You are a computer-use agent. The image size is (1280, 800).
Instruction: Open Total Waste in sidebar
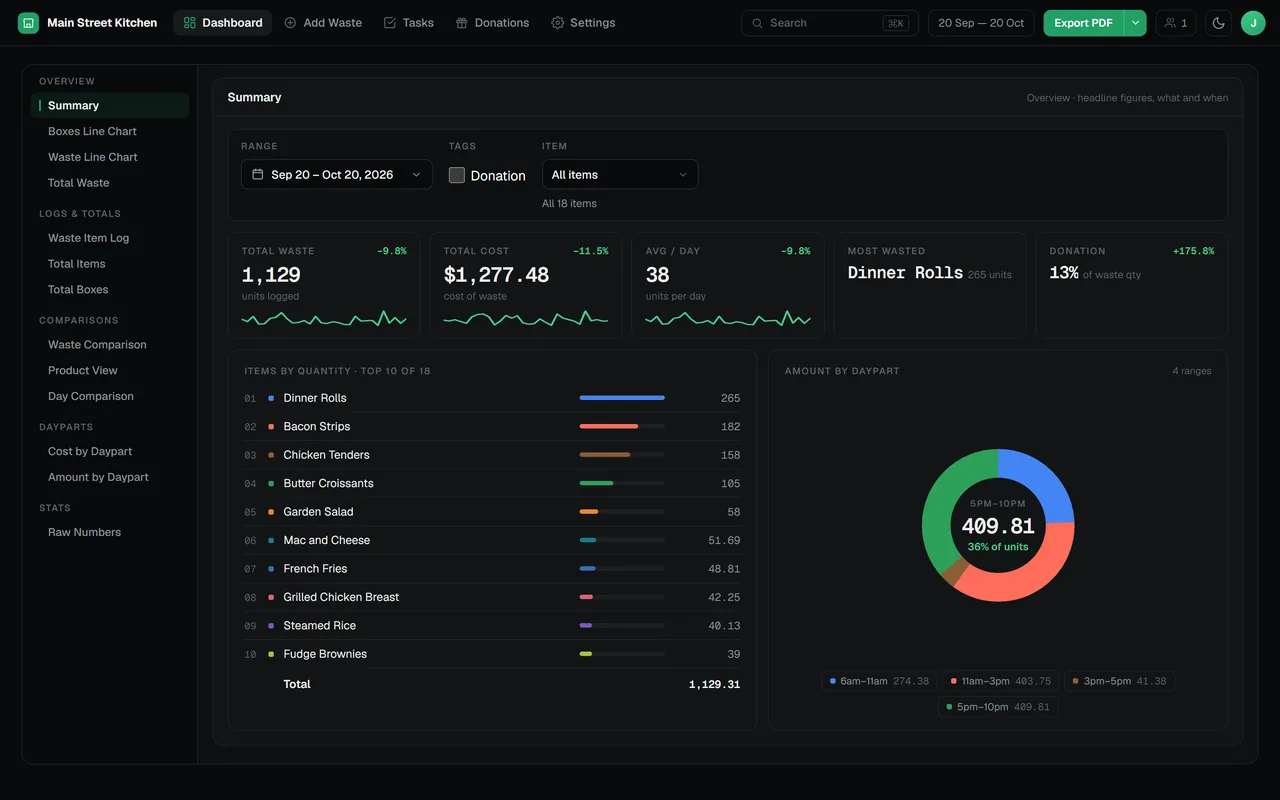pos(110,183)
